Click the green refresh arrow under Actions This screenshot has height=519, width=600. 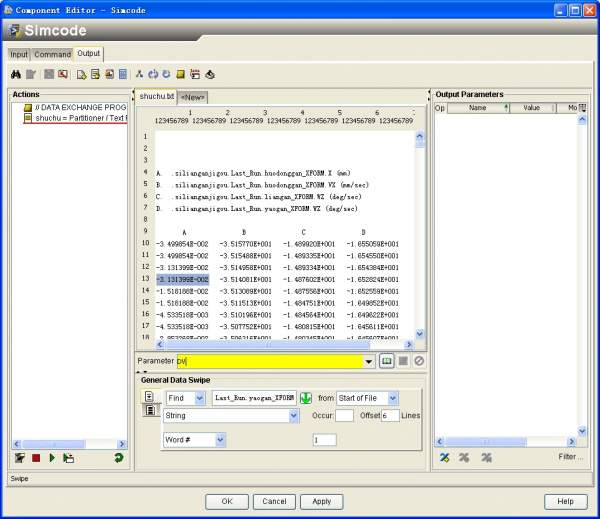[119, 457]
